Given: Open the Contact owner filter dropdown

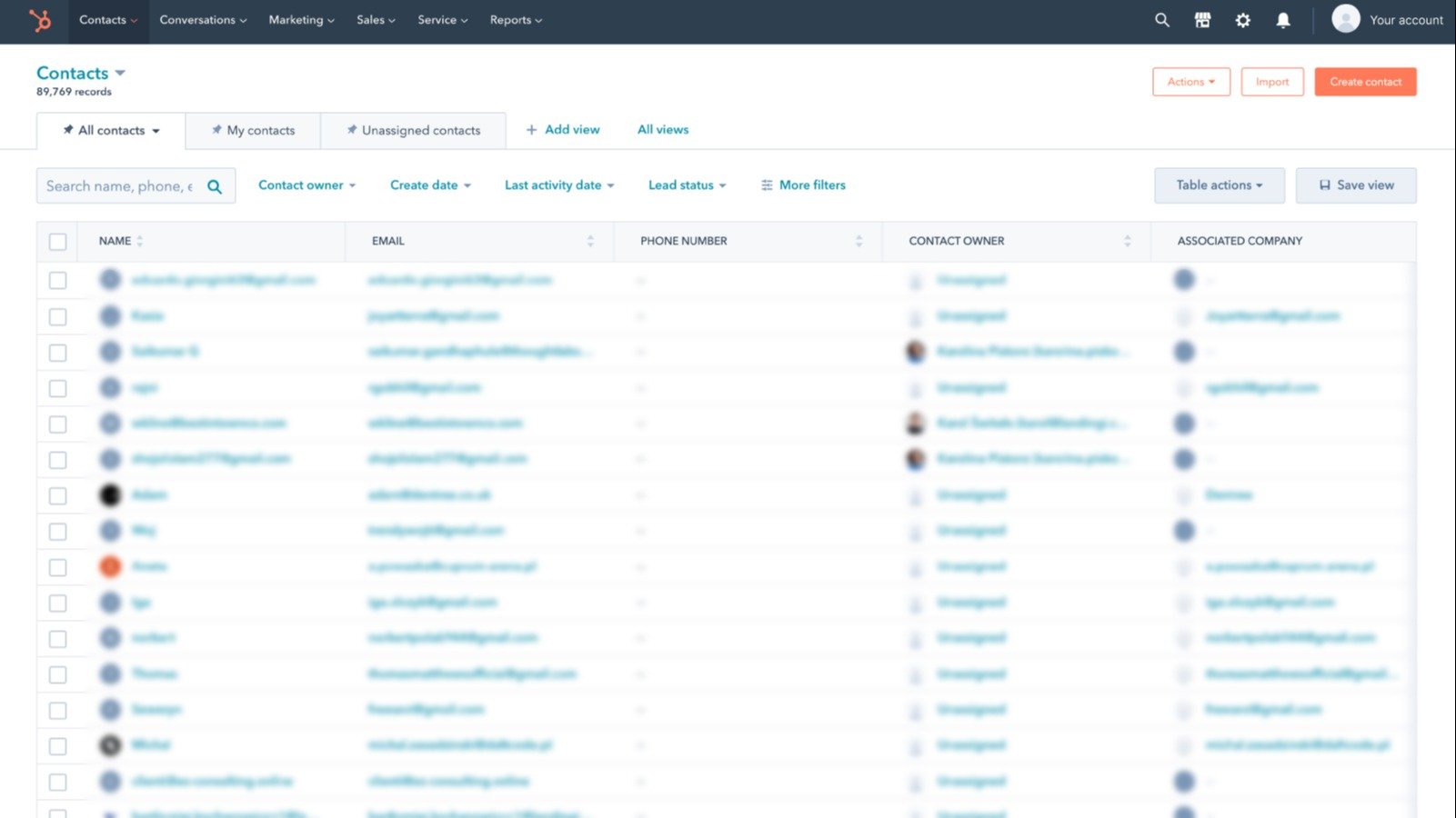Looking at the screenshot, I should tap(306, 185).
